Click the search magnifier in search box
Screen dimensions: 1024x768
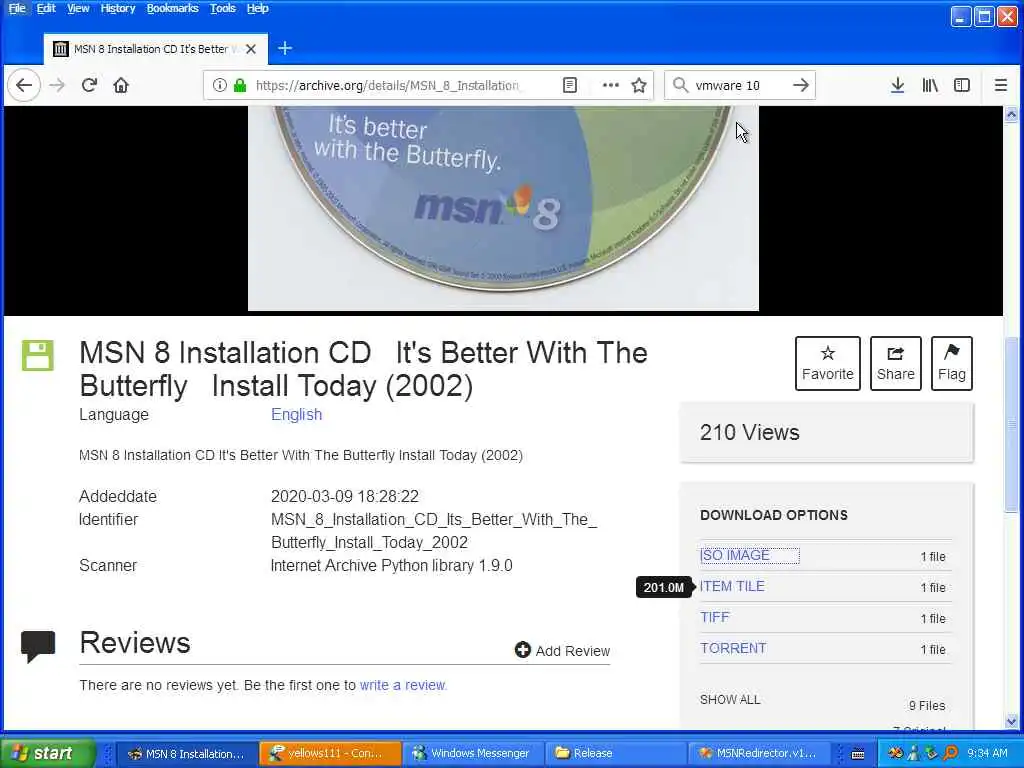tap(680, 85)
